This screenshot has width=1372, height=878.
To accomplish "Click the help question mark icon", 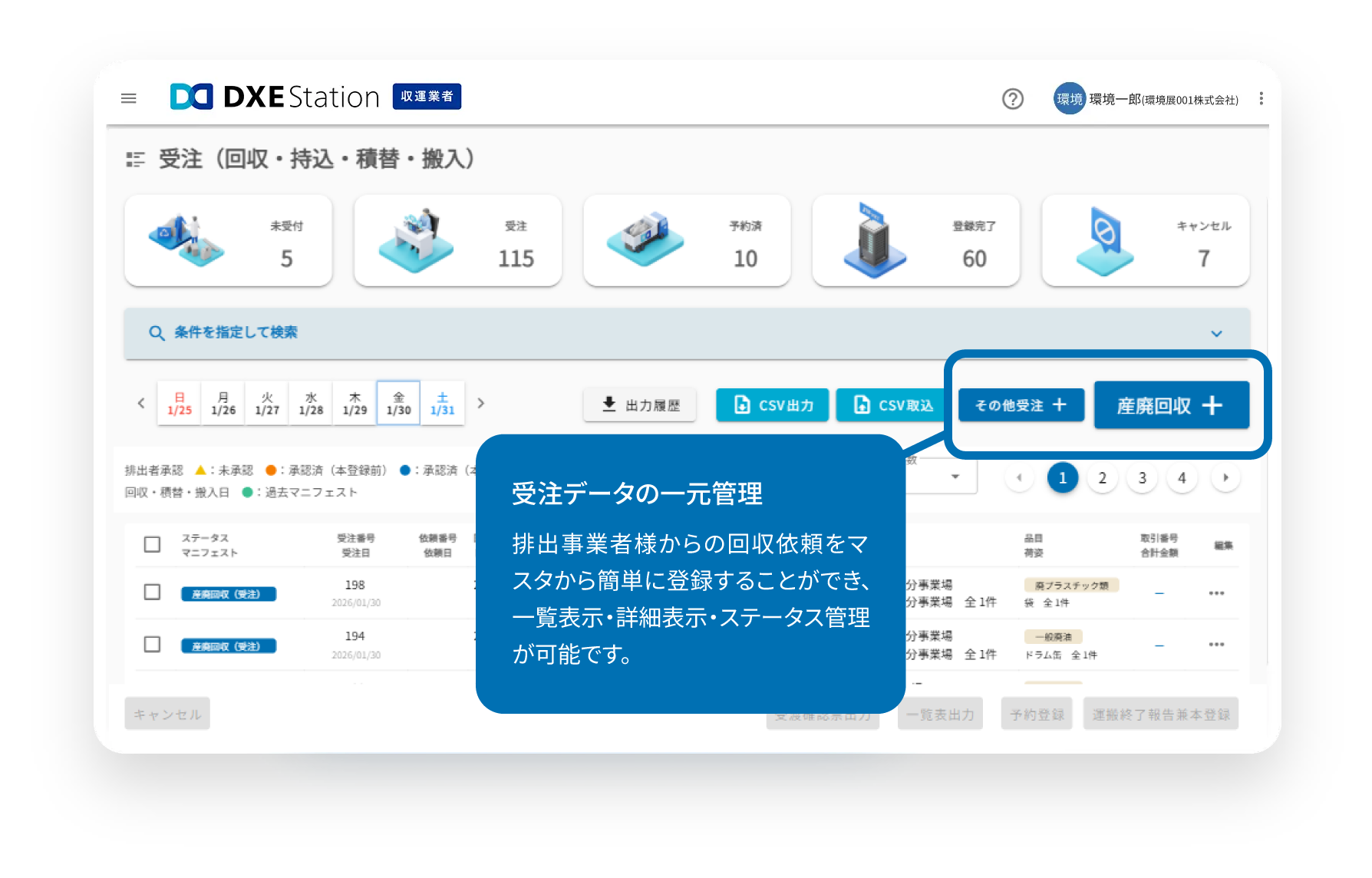I will click(x=1012, y=99).
